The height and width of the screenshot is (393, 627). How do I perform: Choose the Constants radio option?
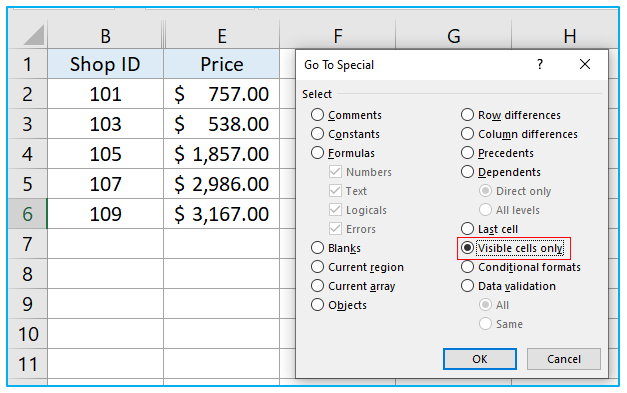[317, 134]
